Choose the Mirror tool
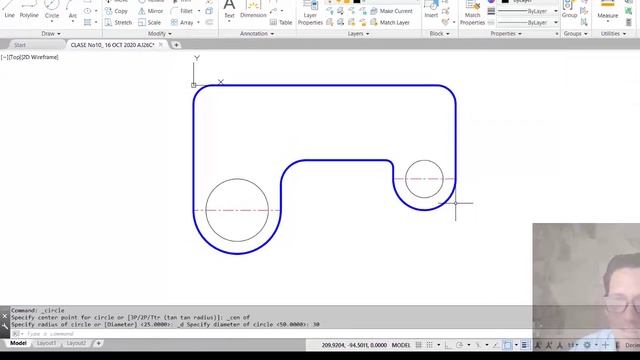 pyautogui.click(x=151, y=11)
